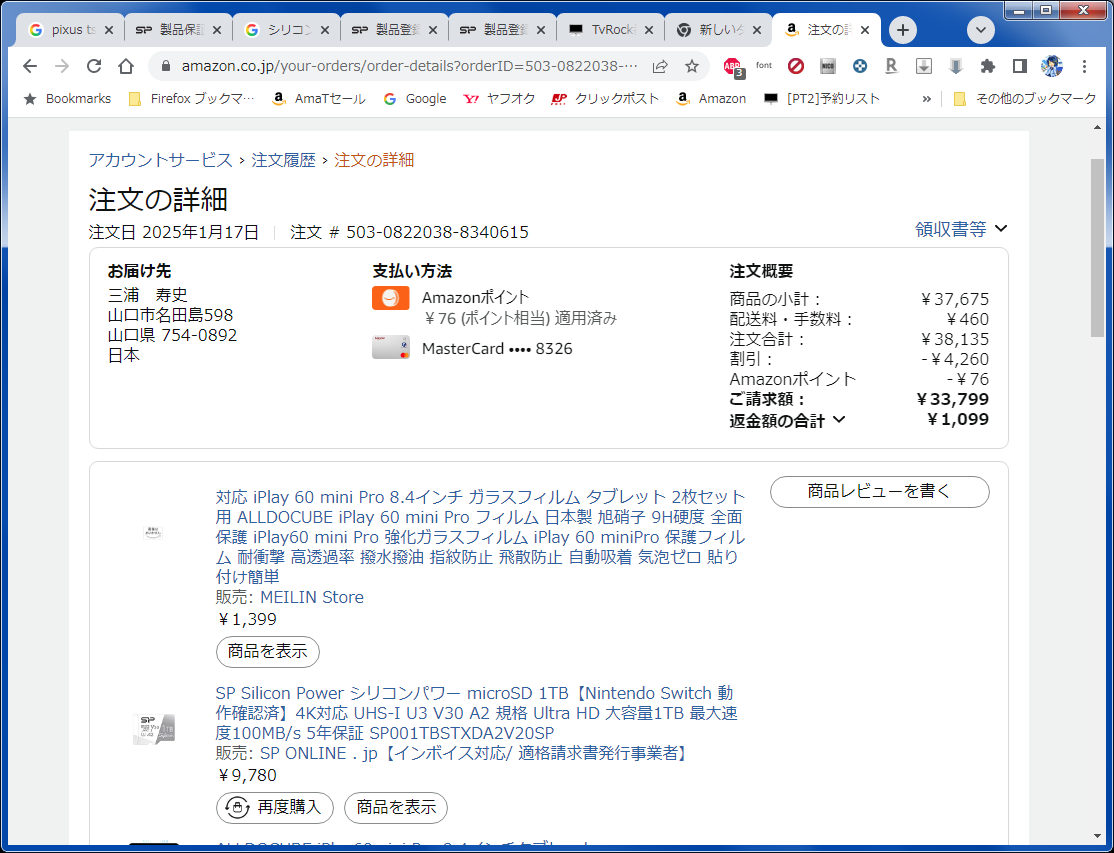The width and height of the screenshot is (1114, 853).
Task: Open the 注文履歴 breadcrumb link
Action: (283, 160)
